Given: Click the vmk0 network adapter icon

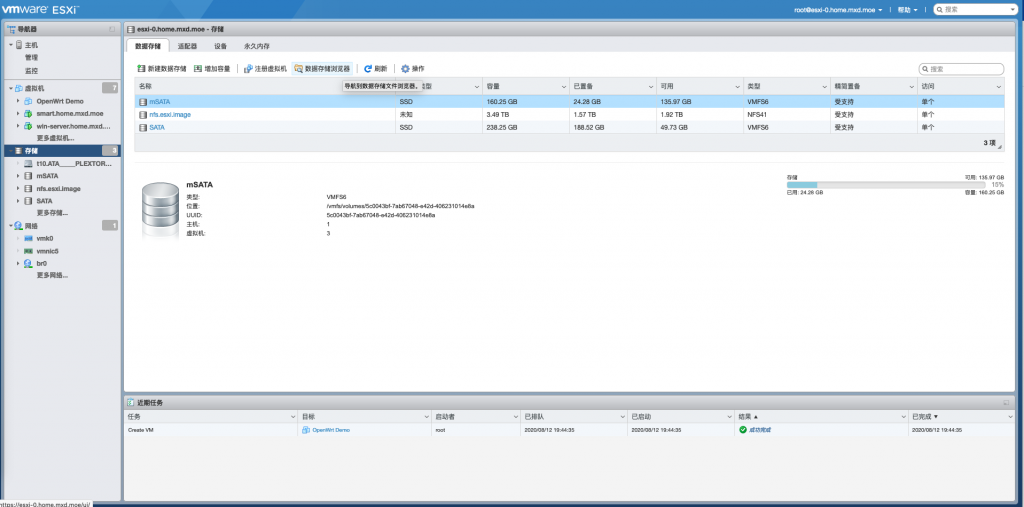Looking at the screenshot, I should (x=28, y=238).
